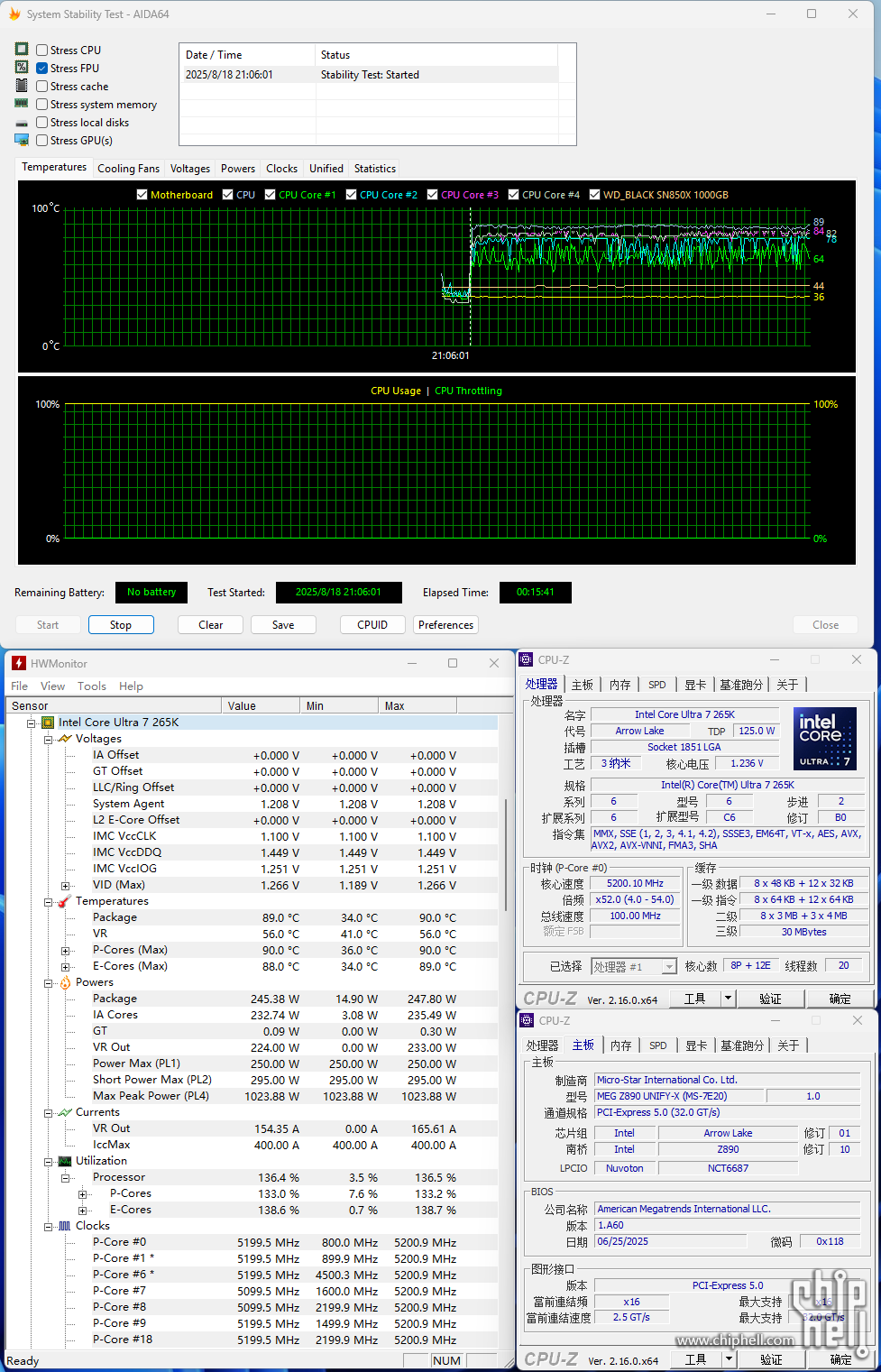Open the Preferences dialog
This screenshot has height=1372, width=881.
pyautogui.click(x=445, y=625)
